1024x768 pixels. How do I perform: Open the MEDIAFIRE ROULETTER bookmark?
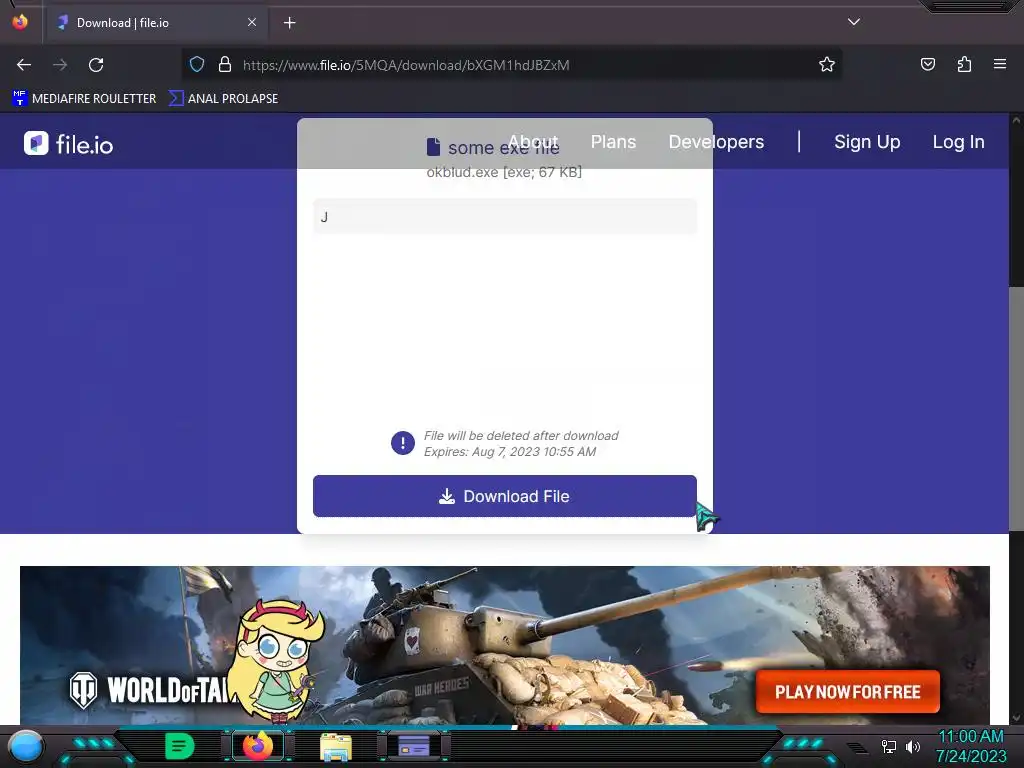(84, 99)
